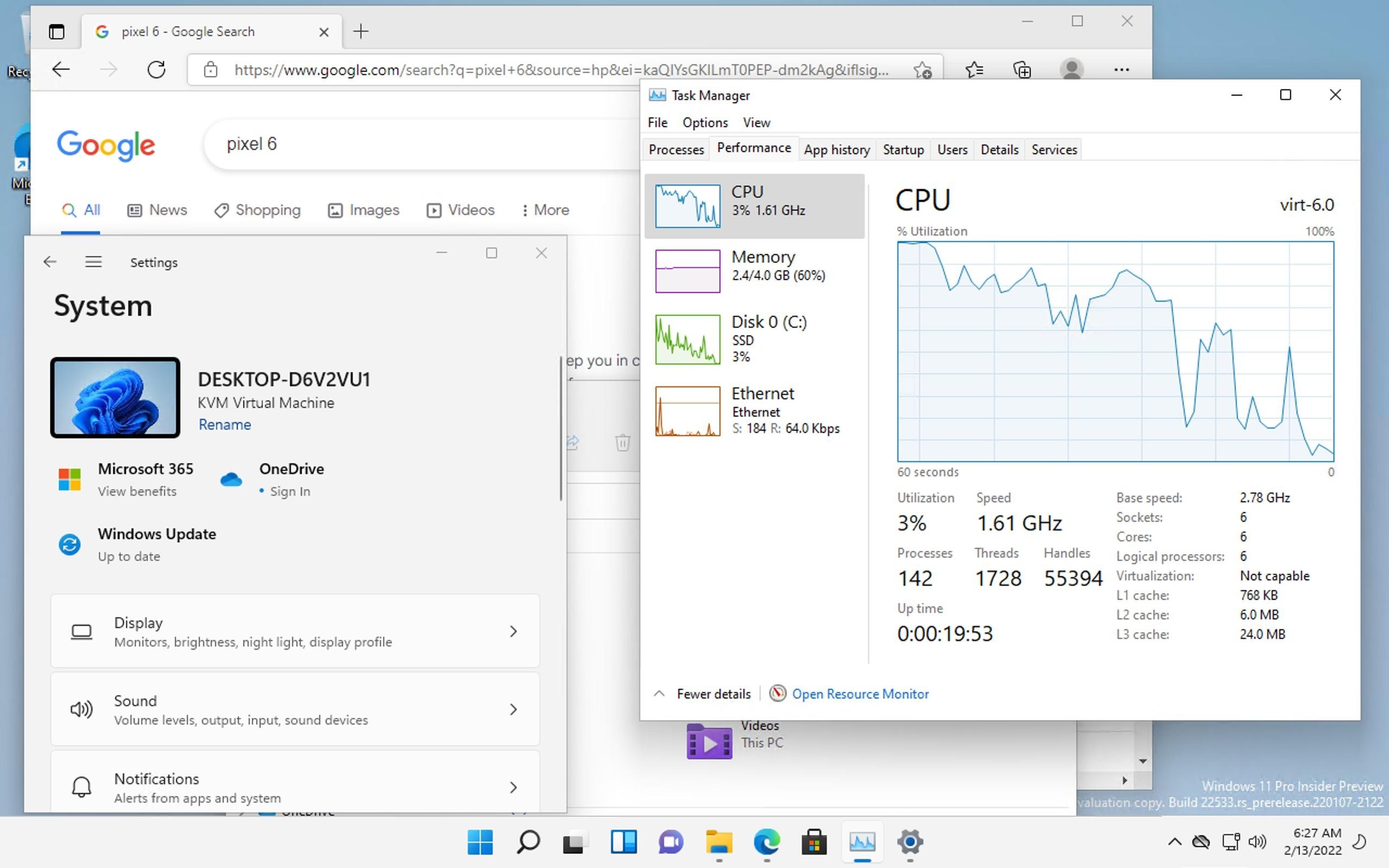Click the Rename link under DESKTOP-D6V2VU1
The height and width of the screenshot is (868, 1389).
225,425
